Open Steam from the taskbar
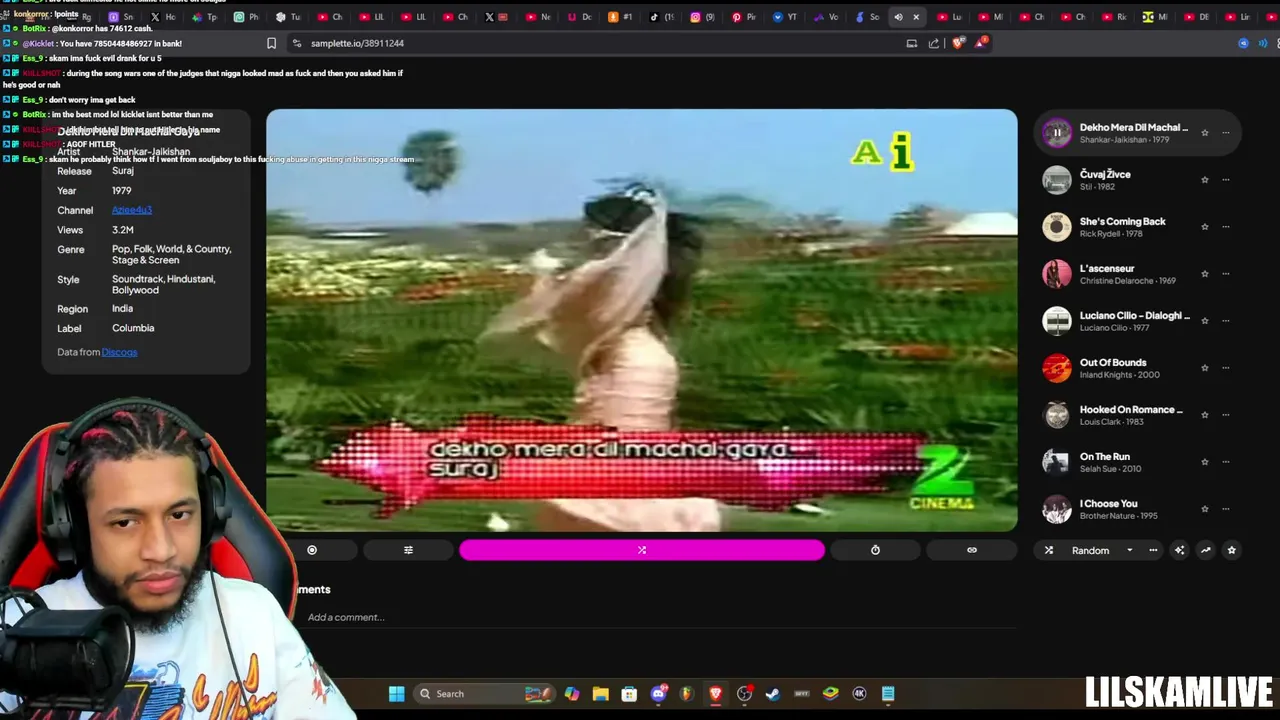 (773, 694)
